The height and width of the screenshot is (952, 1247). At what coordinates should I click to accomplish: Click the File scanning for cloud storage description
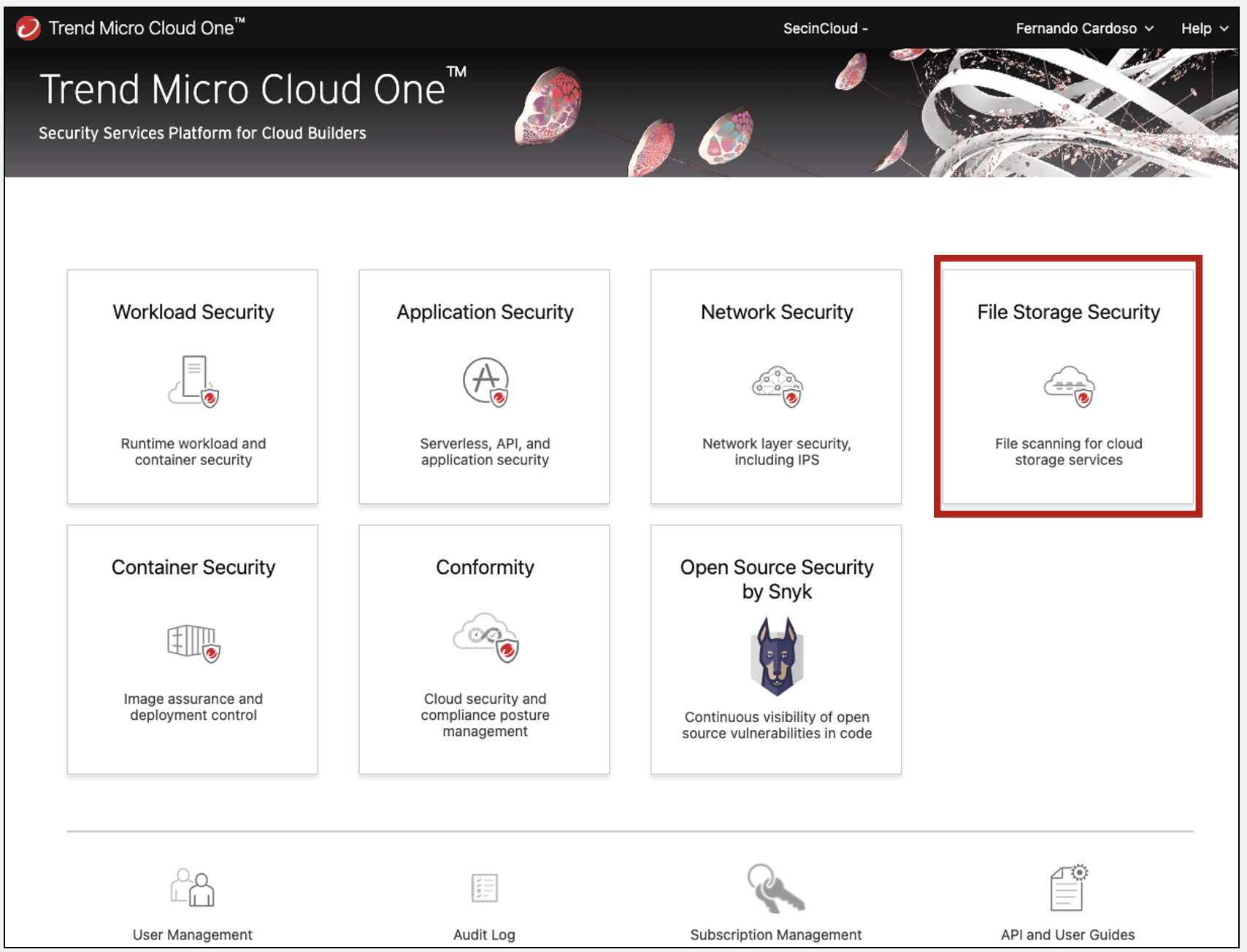1069,452
